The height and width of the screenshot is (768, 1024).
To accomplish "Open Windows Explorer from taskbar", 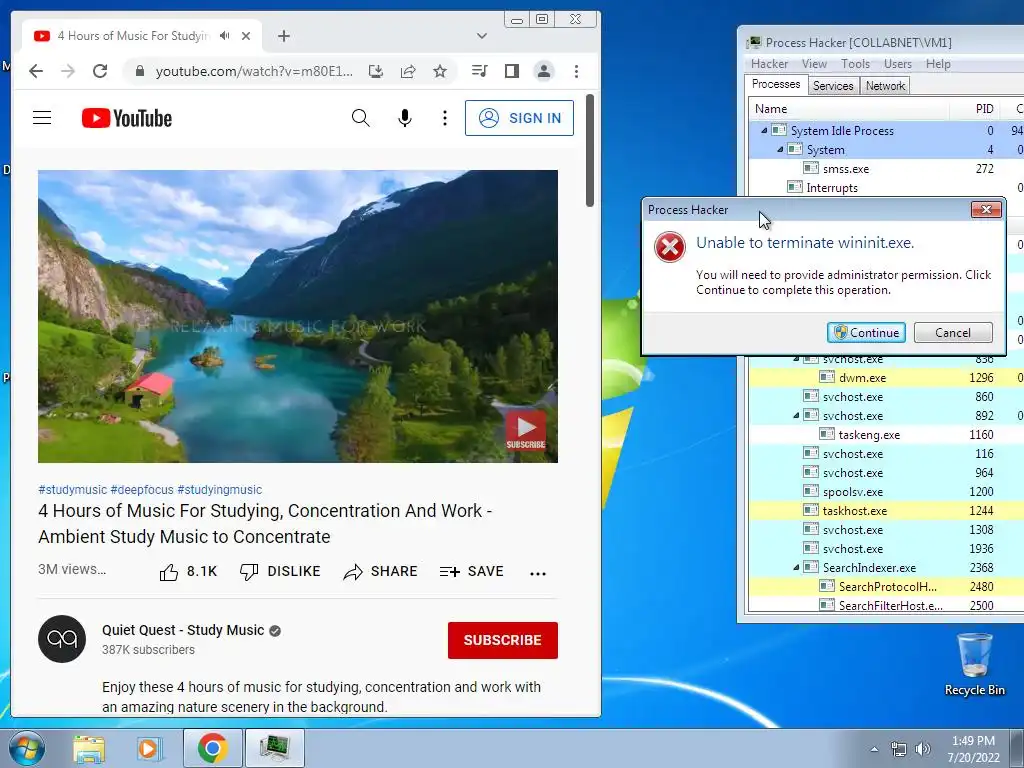I will tap(89, 748).
